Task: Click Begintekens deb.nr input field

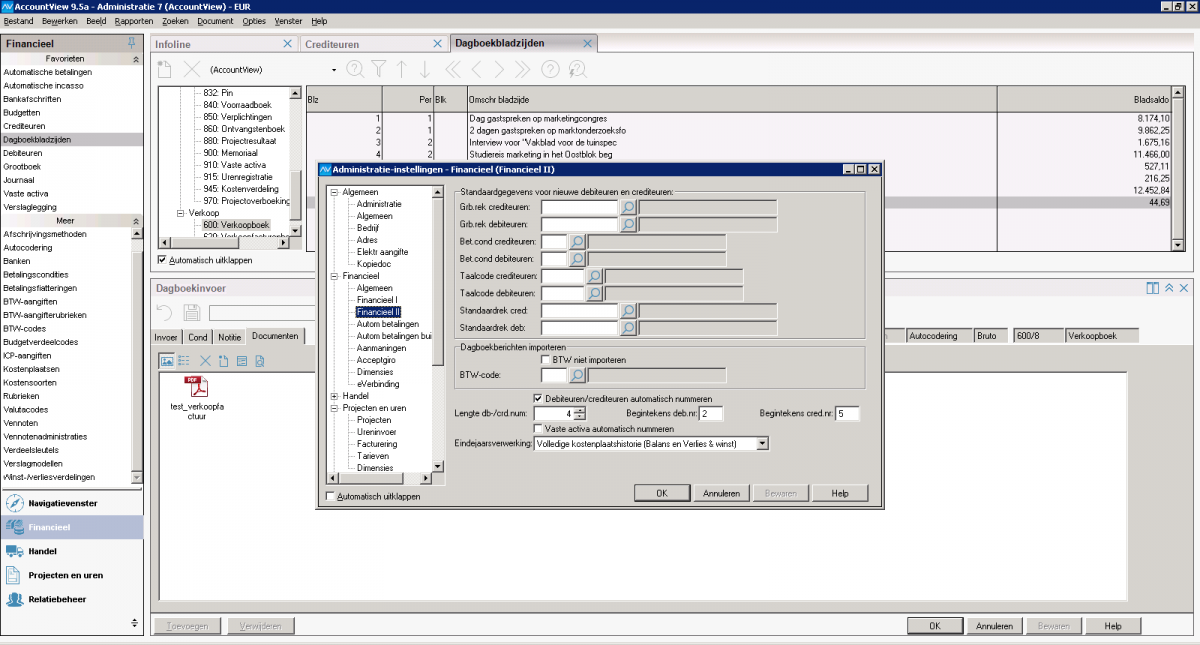Action: pyautogui.click(x=711, y=413)
